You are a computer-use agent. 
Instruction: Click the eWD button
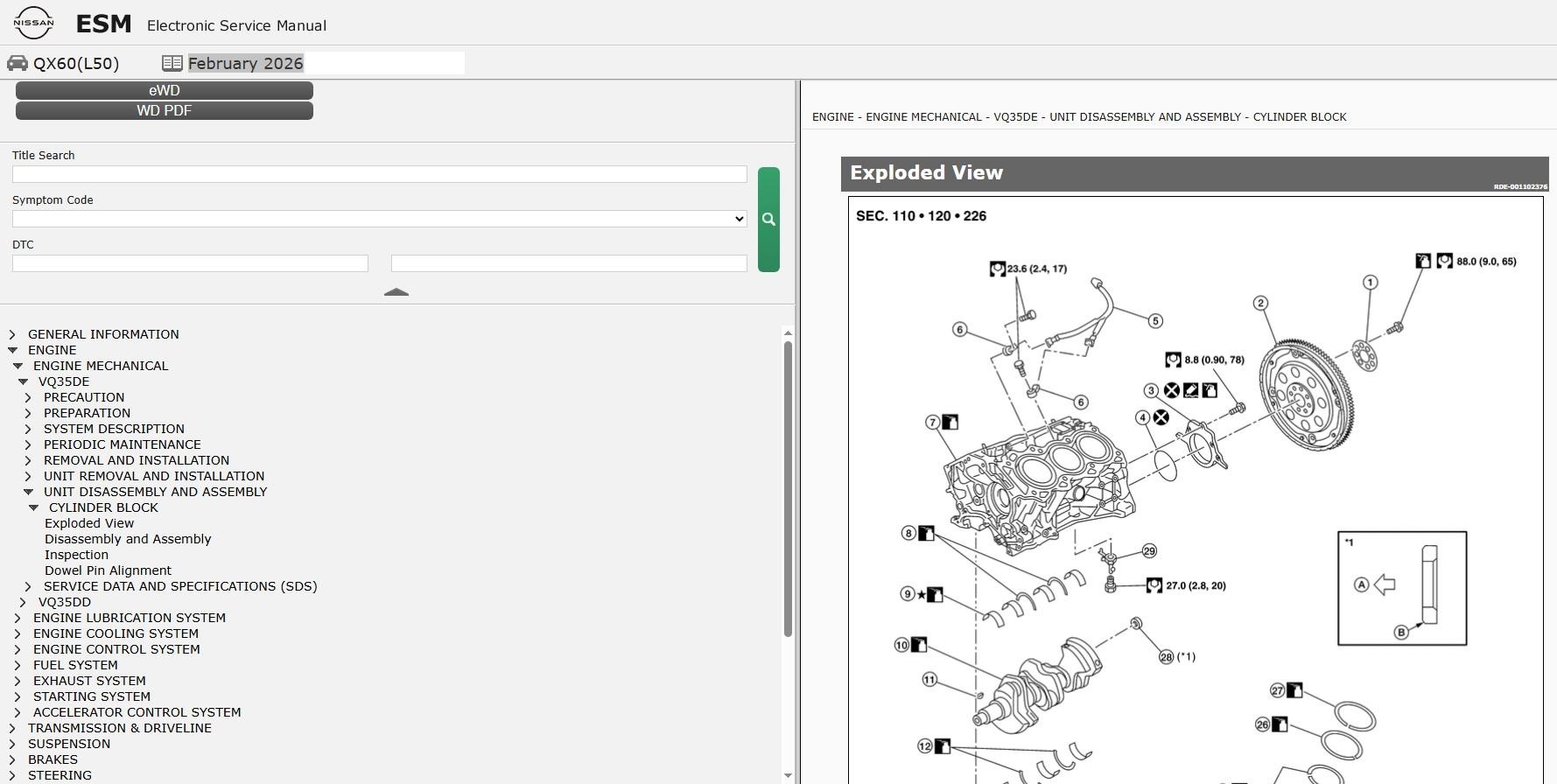point(164,90)
